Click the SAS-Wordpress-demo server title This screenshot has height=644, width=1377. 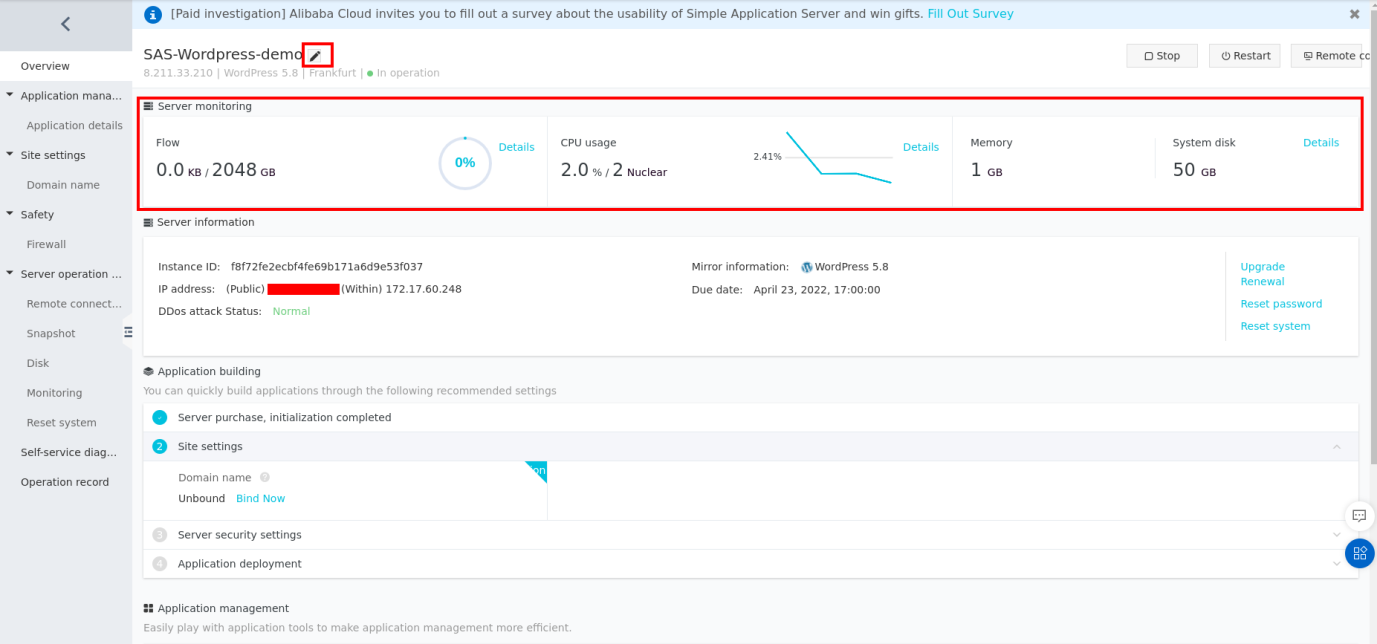(223, 55)
